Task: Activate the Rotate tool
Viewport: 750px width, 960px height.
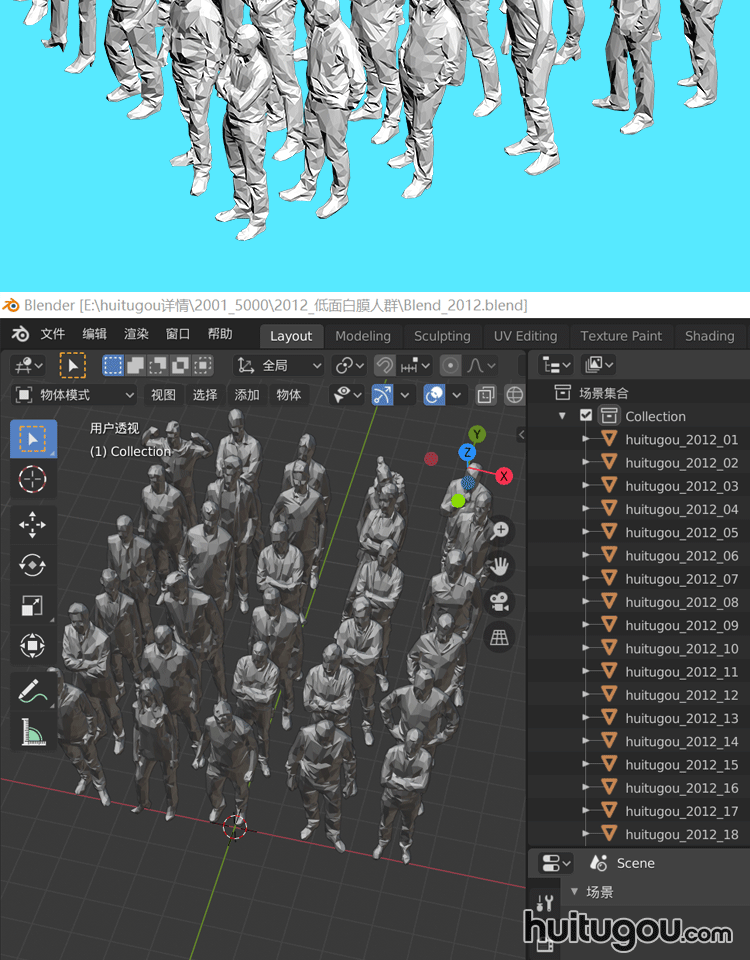Action: (33, 565)
